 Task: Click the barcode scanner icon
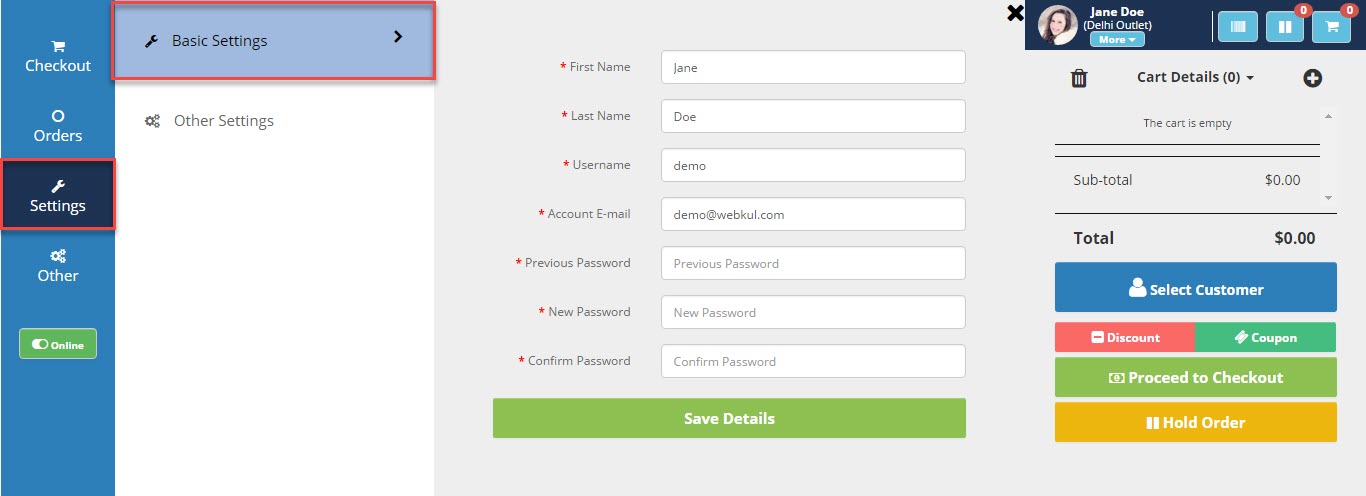[x=1237, y=27]
